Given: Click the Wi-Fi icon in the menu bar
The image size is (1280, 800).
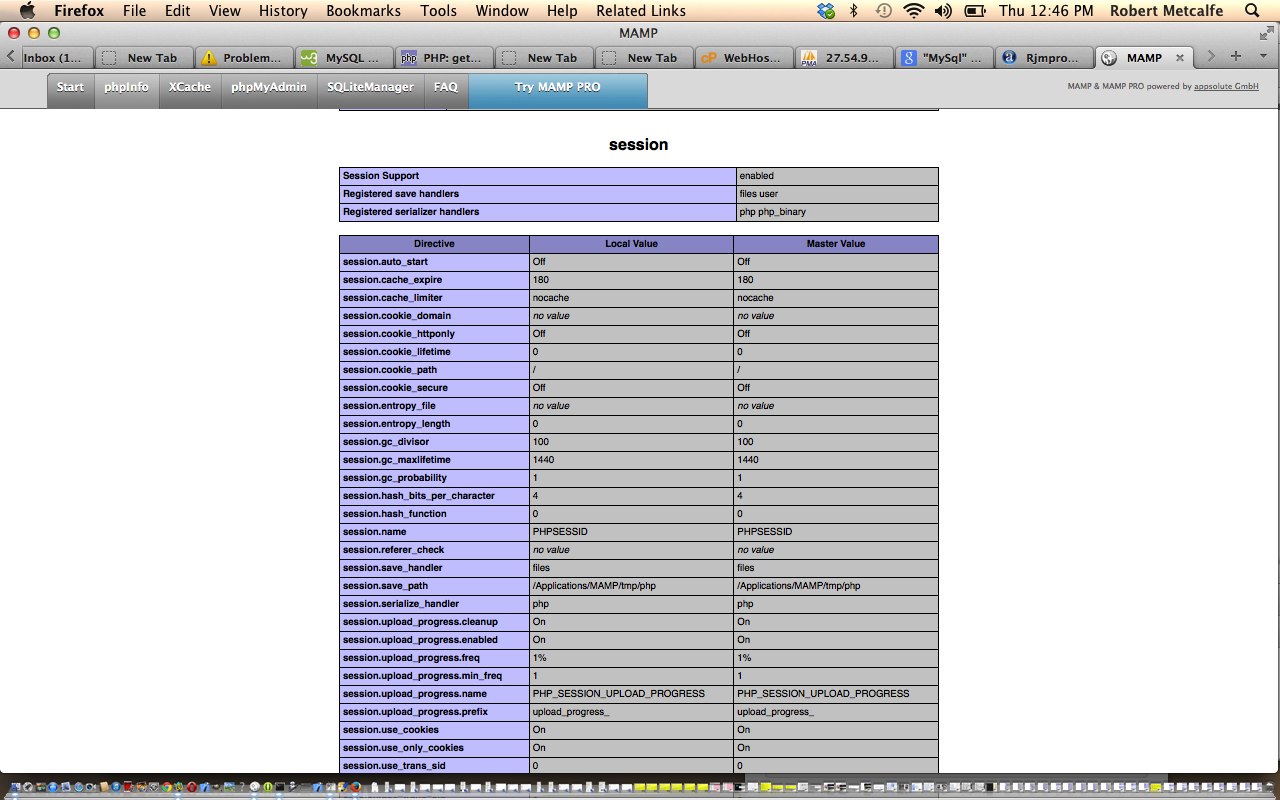Looking at the screenshot, I should [x=912, y=11].
